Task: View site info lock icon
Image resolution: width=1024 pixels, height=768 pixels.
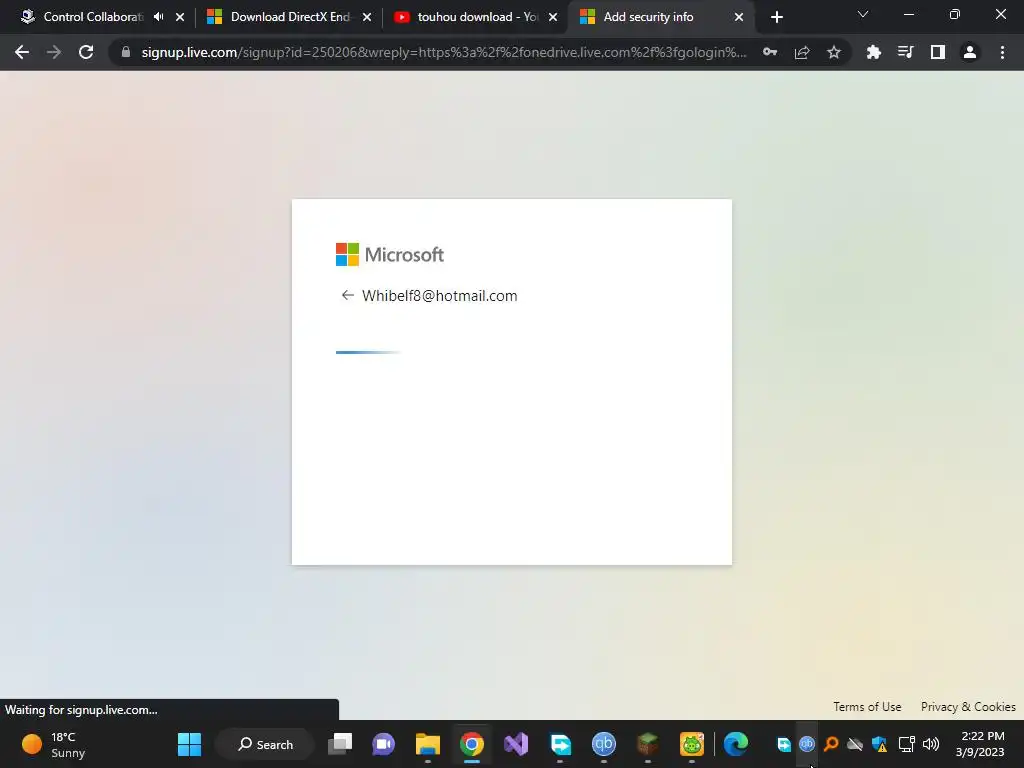Action: pyautogui.click(x=126, y=52)
